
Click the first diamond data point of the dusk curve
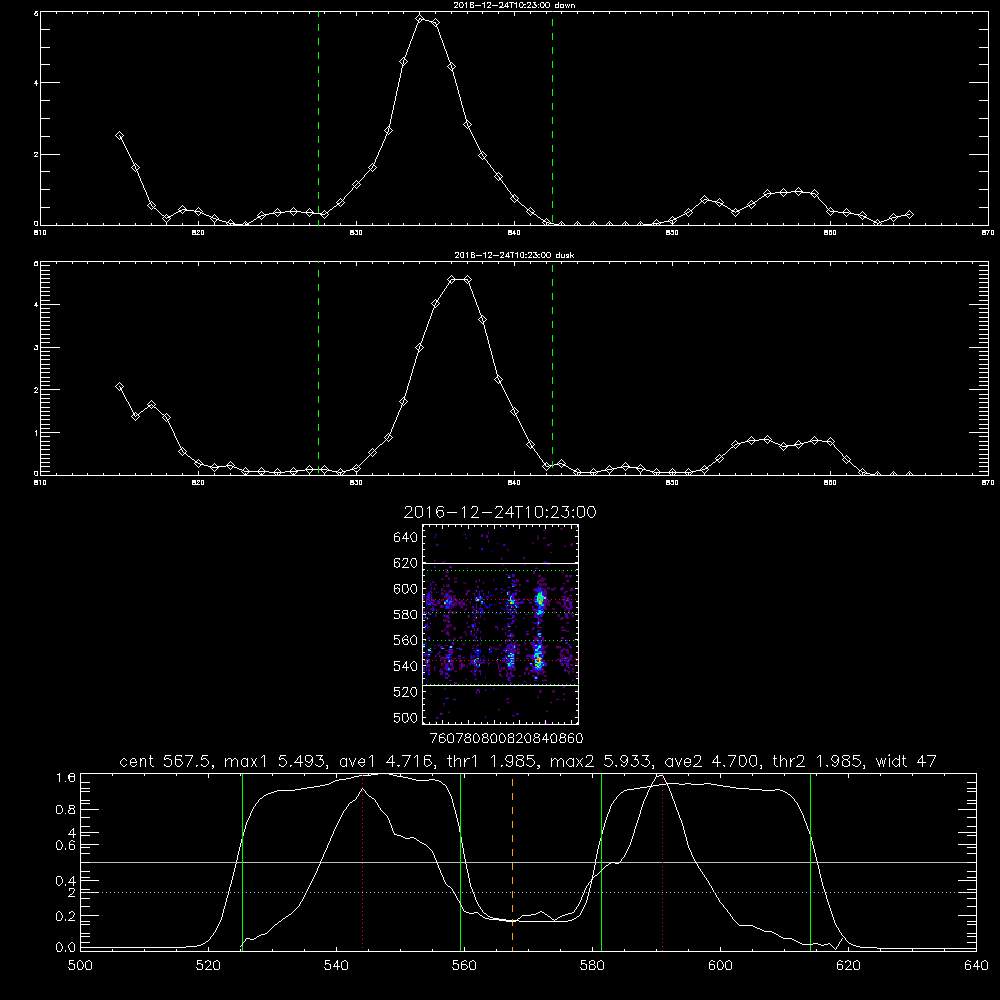tap(119, 386)
